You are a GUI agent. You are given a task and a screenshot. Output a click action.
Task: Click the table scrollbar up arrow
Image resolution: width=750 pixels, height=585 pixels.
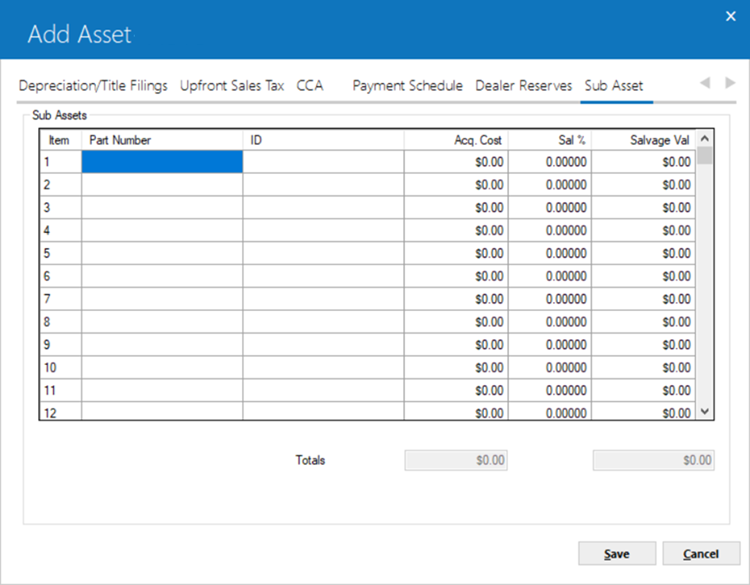(705, 139)
